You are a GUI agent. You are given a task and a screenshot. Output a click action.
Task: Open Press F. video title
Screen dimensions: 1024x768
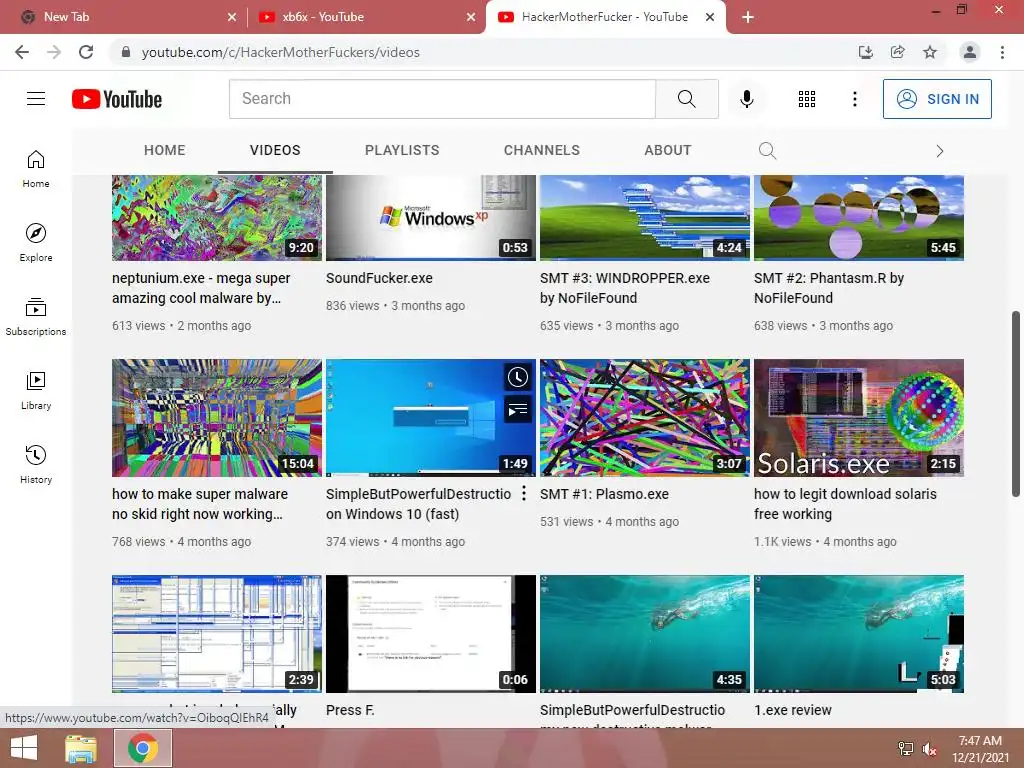(350, 710)
